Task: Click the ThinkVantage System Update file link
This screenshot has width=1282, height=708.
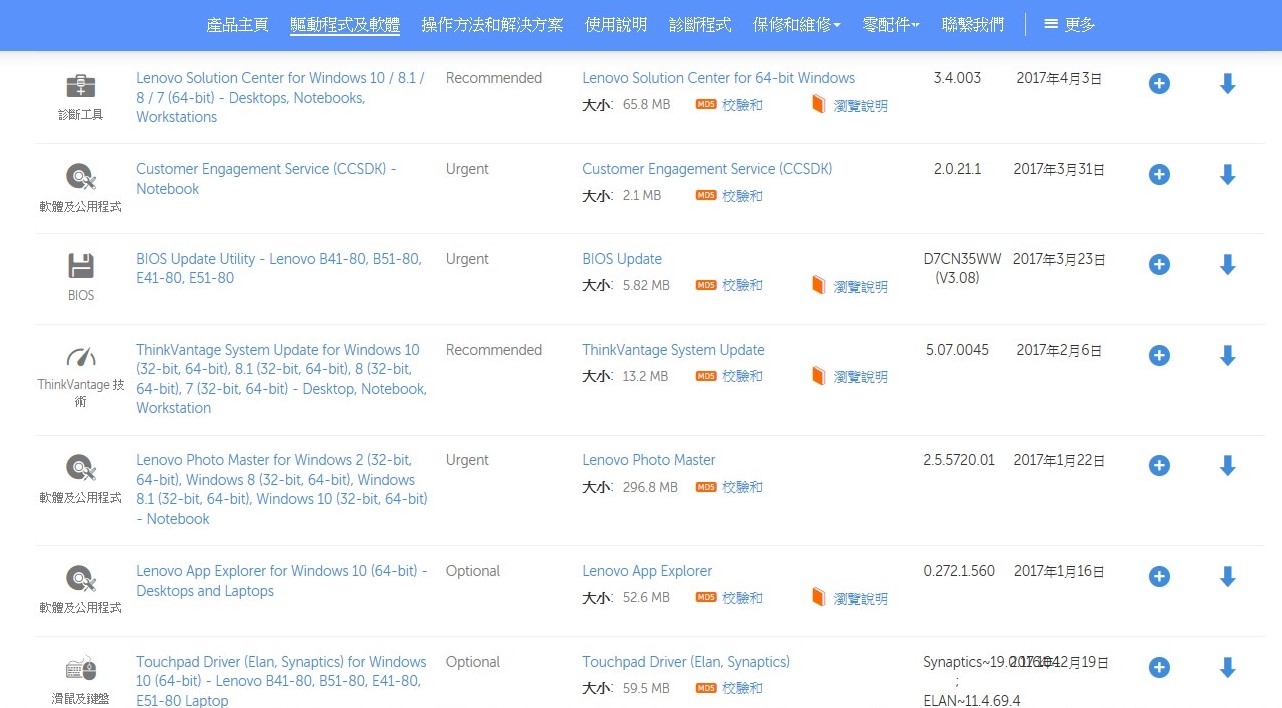Action: click(673, 350)
